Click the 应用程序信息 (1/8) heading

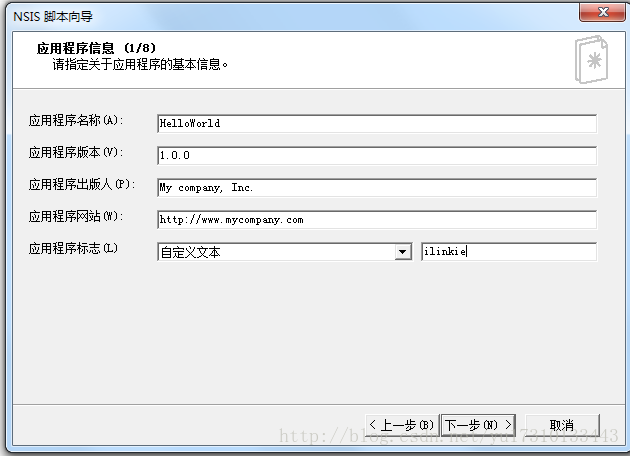click(96, 48)
